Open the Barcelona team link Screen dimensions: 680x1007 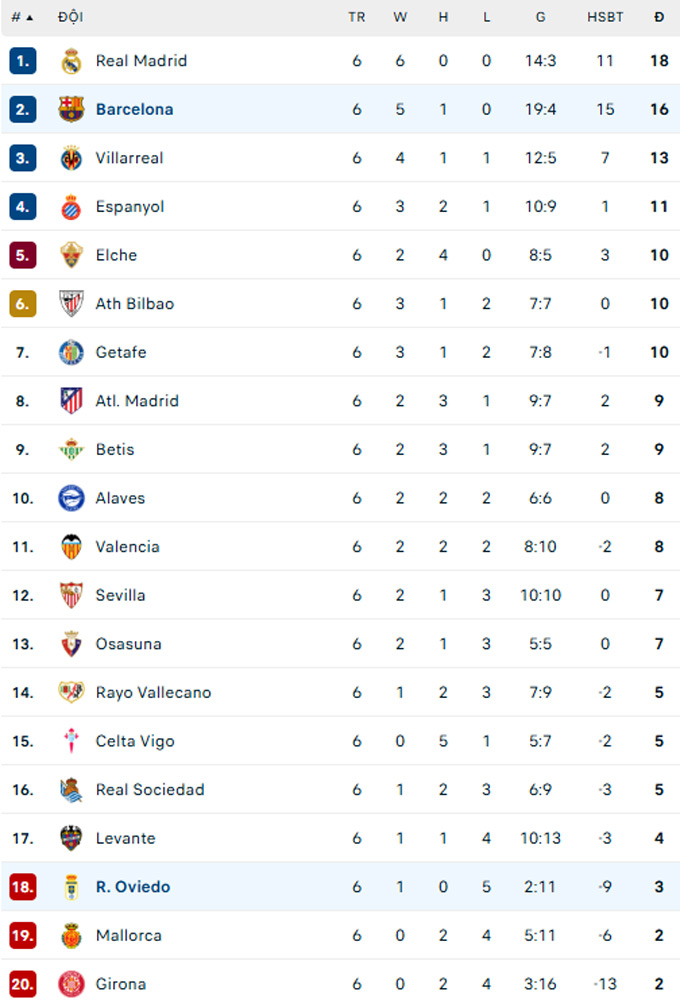tap(134, 110)
